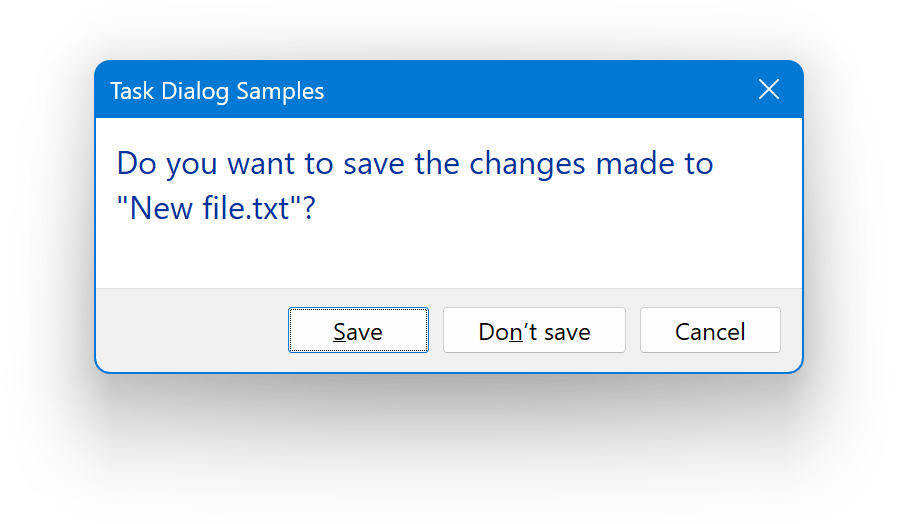Click the white content area below the question
This screenshot has width=898, height=524.
(x=450, y=257)
